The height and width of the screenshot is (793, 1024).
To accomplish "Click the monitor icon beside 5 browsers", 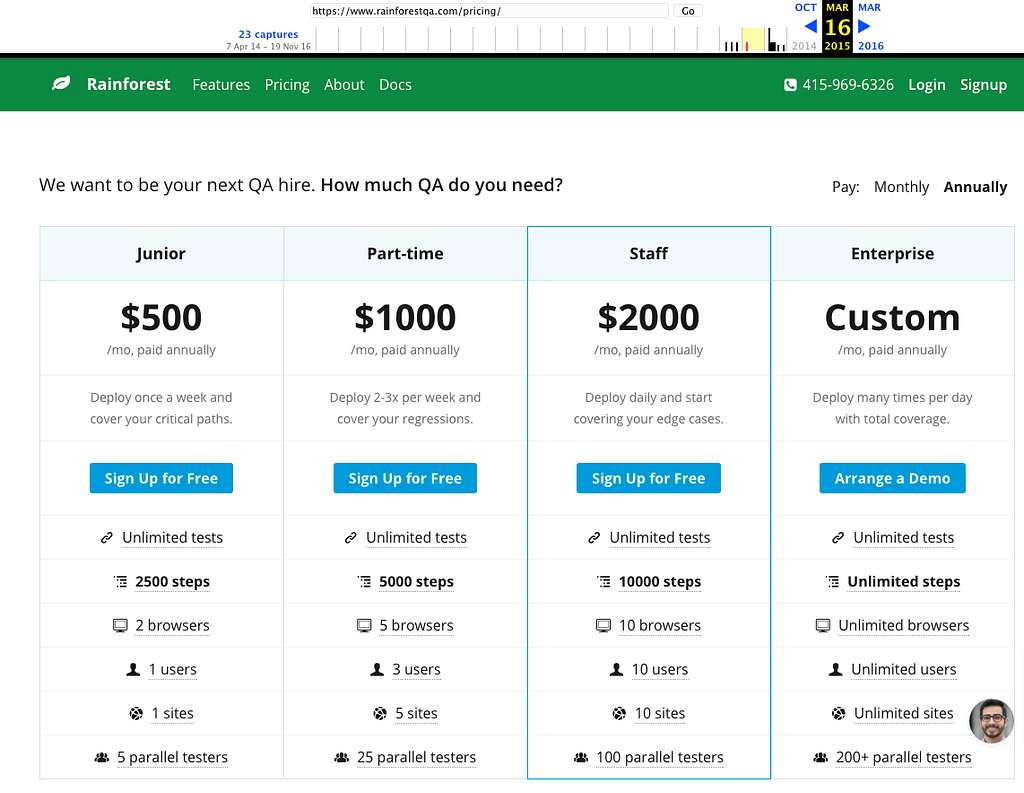I will 364,626.
